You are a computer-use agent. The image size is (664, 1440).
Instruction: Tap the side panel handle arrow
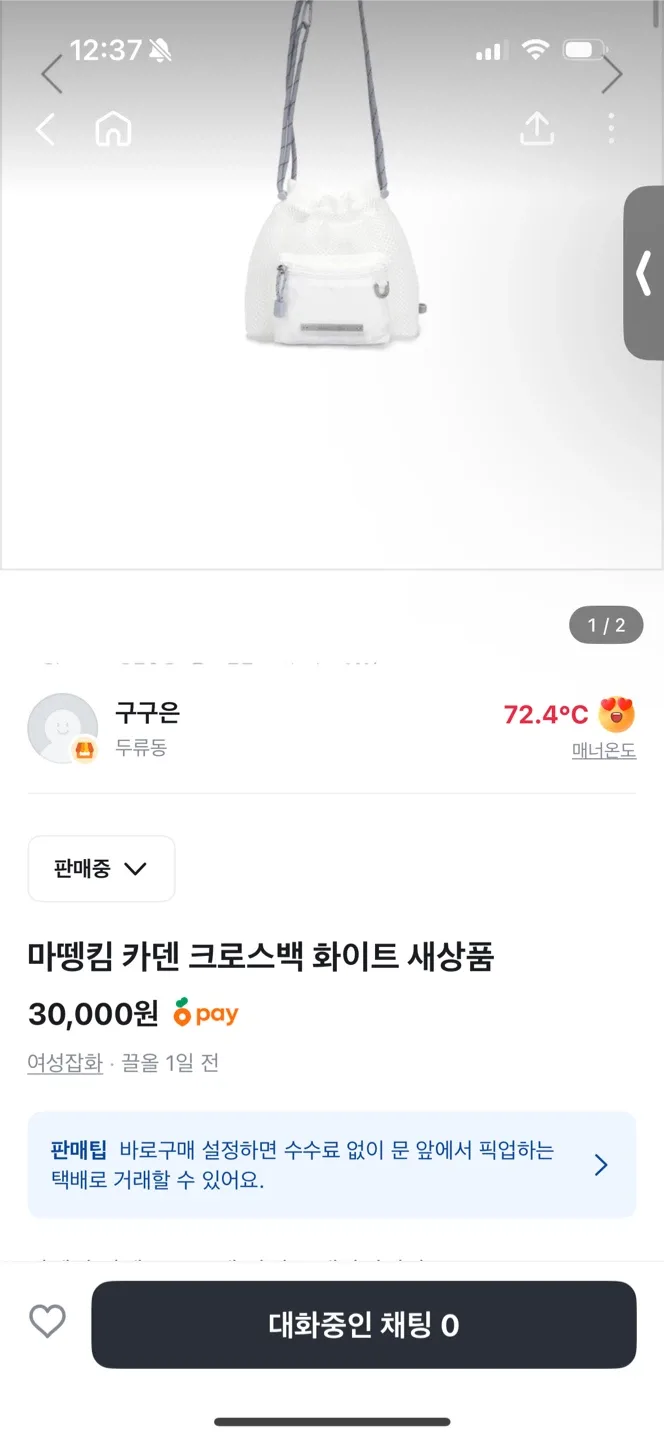[x=644, y=272]
